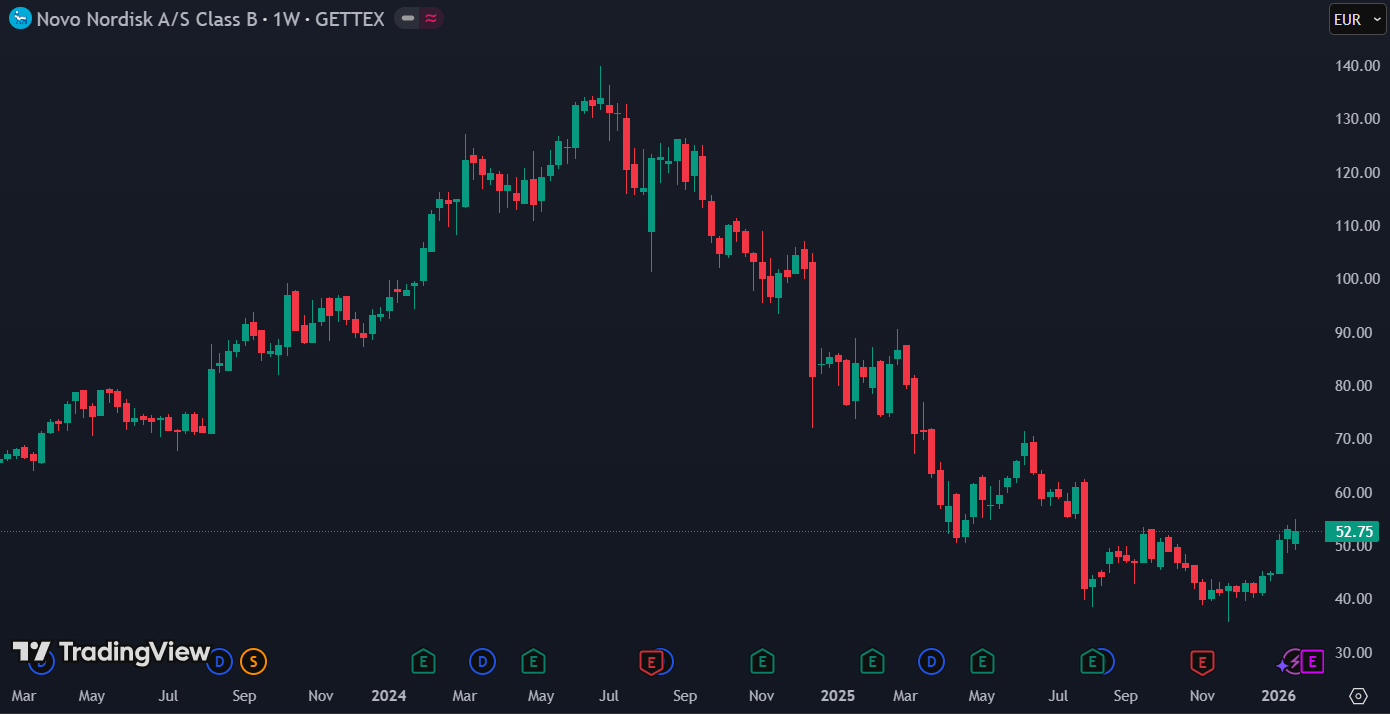
Task: Click green E earnings marker after 2025 label
Action: click(x=872, y=661)
